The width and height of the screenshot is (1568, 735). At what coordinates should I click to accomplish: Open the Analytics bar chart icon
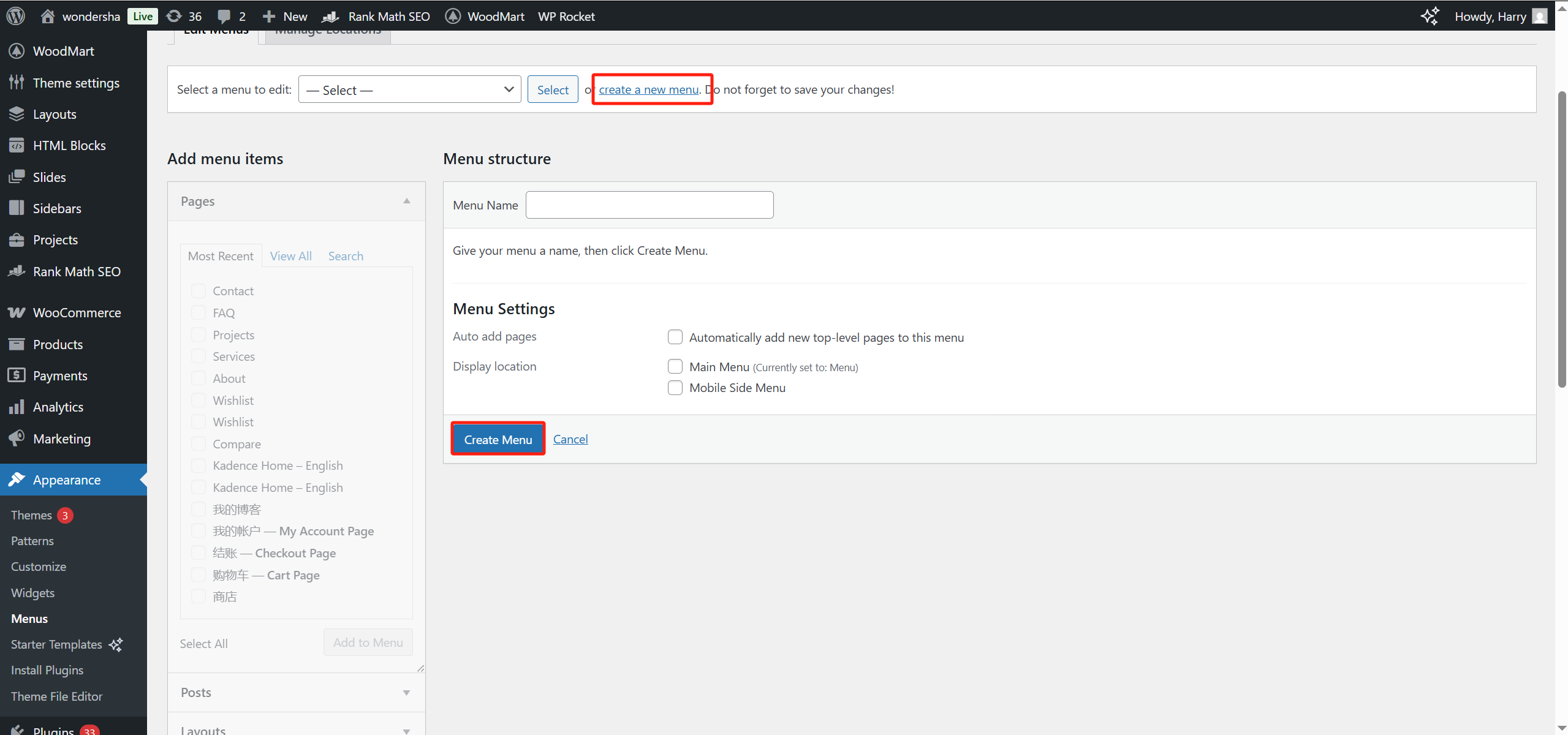click(17, 407)
